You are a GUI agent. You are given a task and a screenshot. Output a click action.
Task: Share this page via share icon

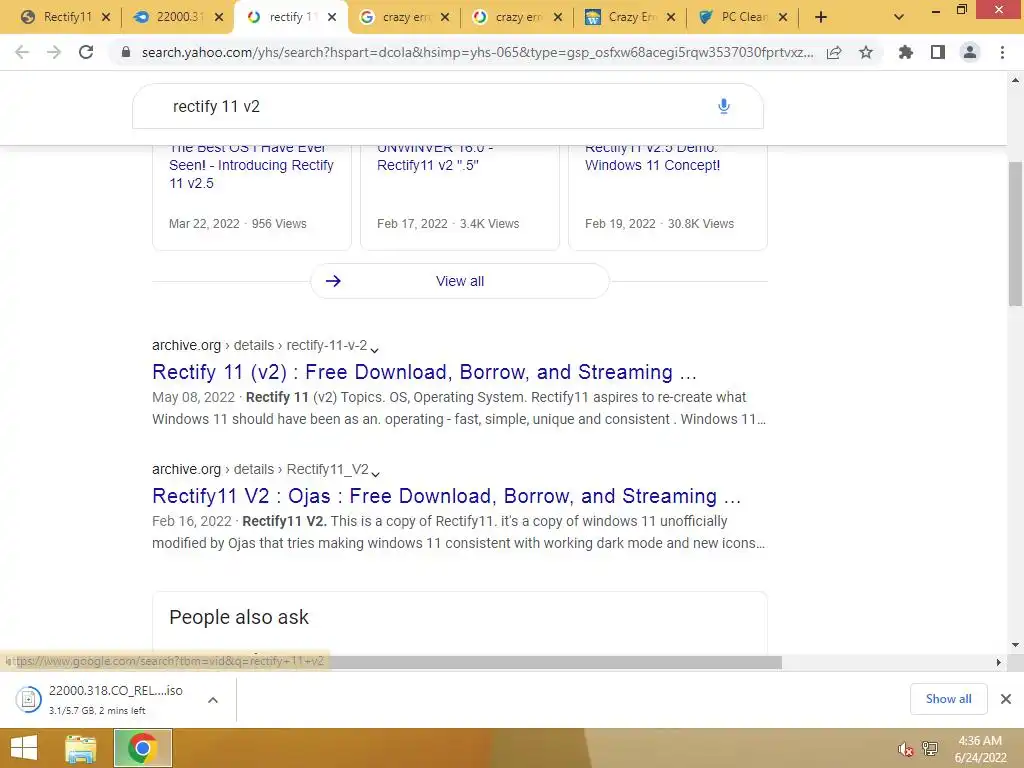[834, 52]
